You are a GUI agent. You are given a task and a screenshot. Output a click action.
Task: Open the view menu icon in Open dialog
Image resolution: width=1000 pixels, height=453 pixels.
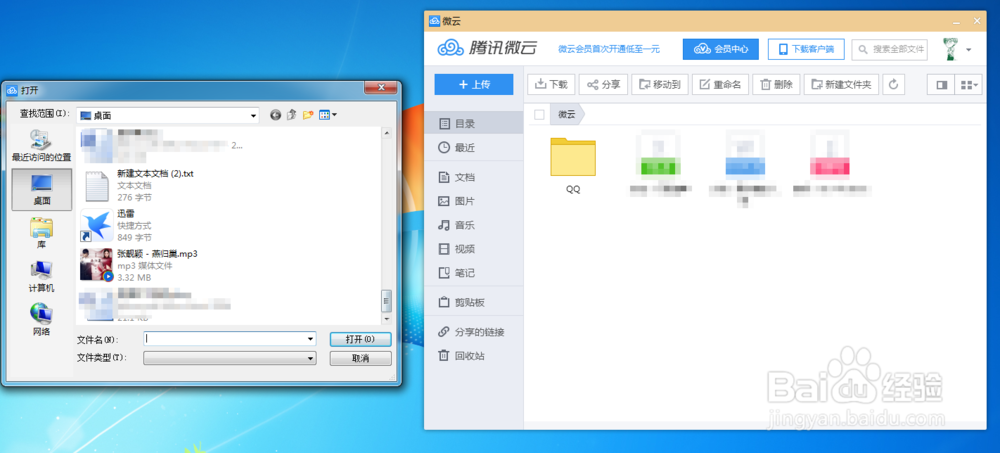pyautogui.click(x=328, y=115)
